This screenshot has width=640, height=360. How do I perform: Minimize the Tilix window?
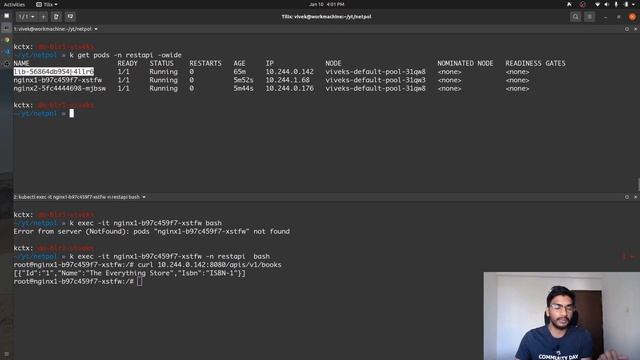click(x=605, y=17)
